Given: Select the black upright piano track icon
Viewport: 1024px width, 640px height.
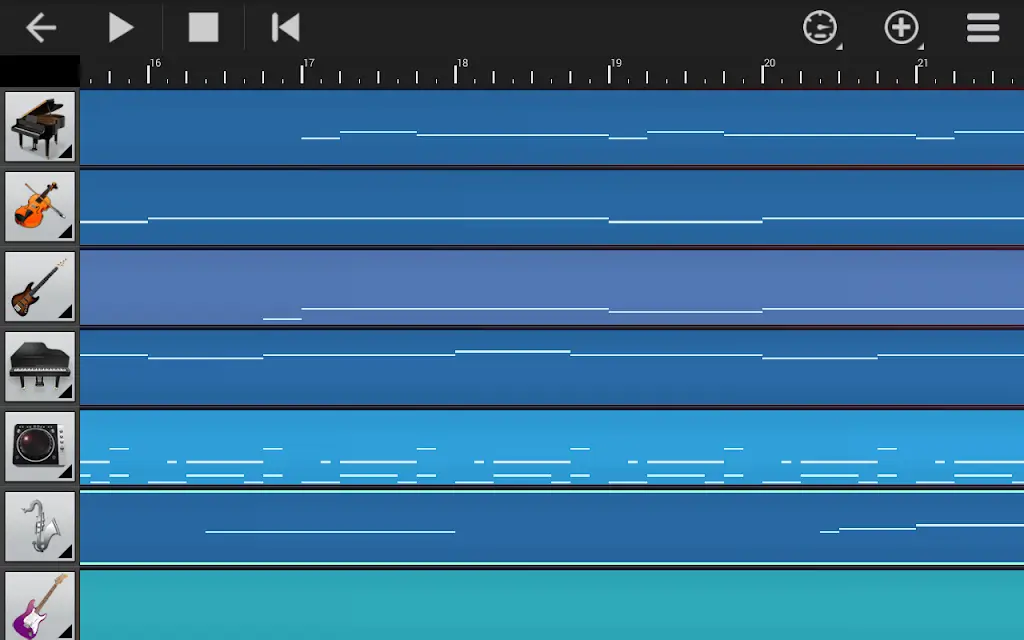Looking at the screenshot, I should [40, 366].
